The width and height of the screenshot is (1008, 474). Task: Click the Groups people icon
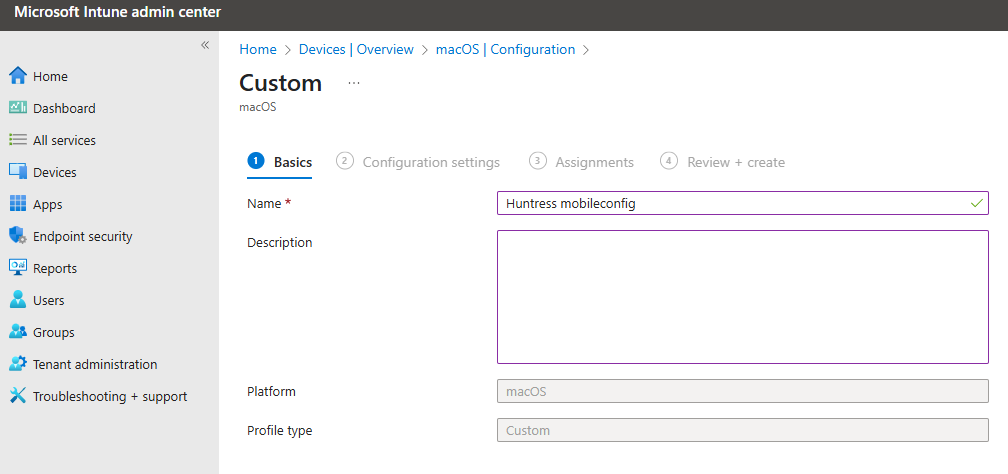click(x=17, y=332)
